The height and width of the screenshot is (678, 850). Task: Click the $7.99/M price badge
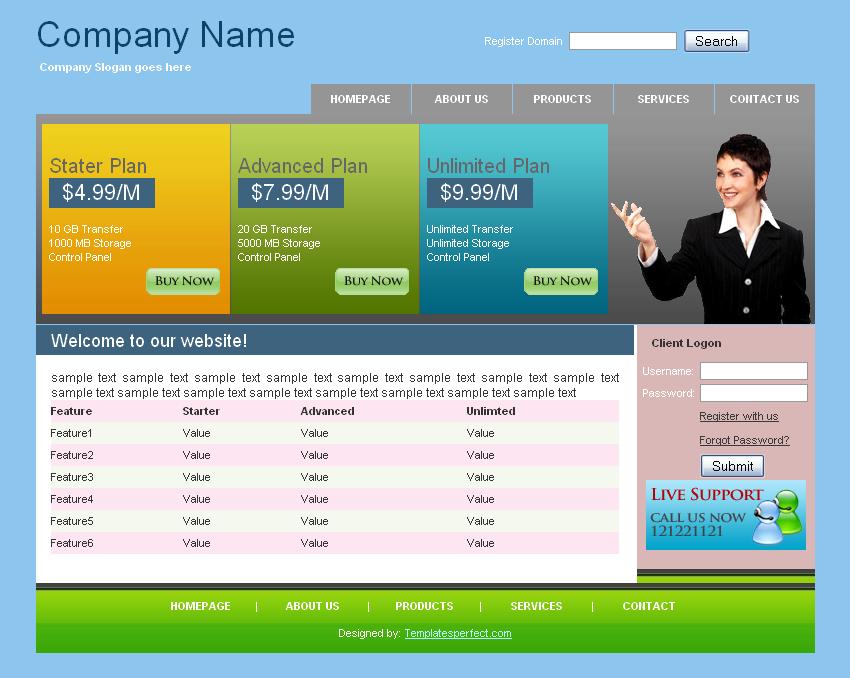point(291,193)
